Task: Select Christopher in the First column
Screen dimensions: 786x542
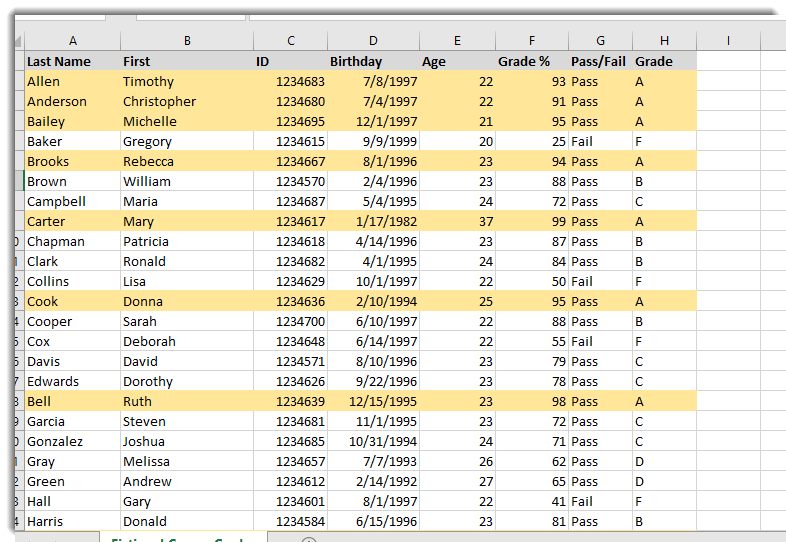Action: [186, 101]
